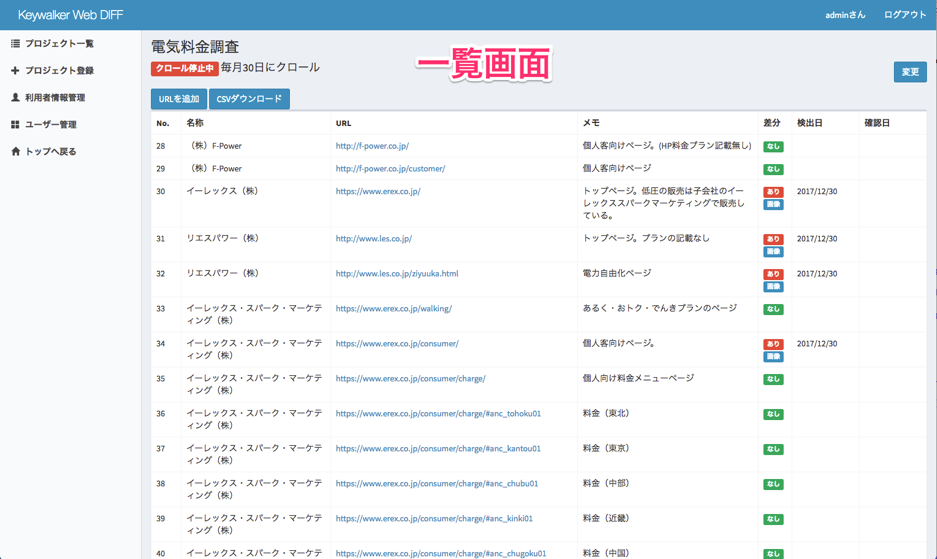This screenshot has width=937, height=559.
Task: Open link https://www.erex.co.jp/walking/
Action: (394, 308)
